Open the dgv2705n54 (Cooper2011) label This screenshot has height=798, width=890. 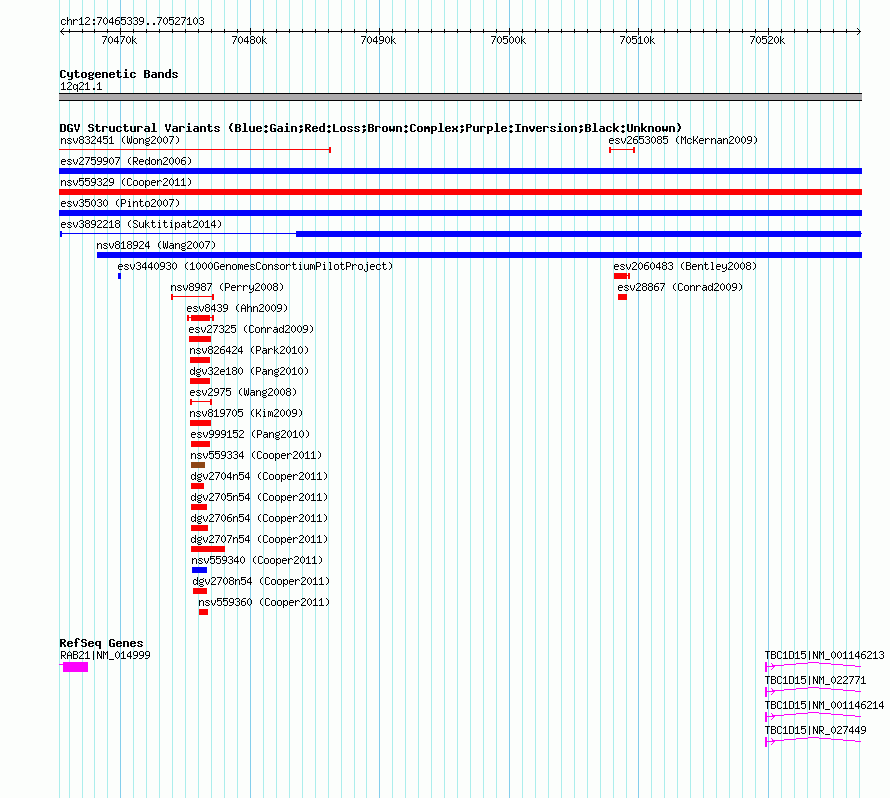click(x=259, y=497)
